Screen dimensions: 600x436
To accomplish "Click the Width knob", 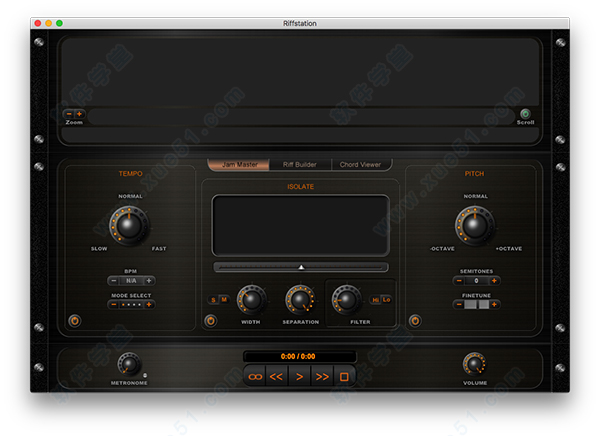I will pos(251,300).
